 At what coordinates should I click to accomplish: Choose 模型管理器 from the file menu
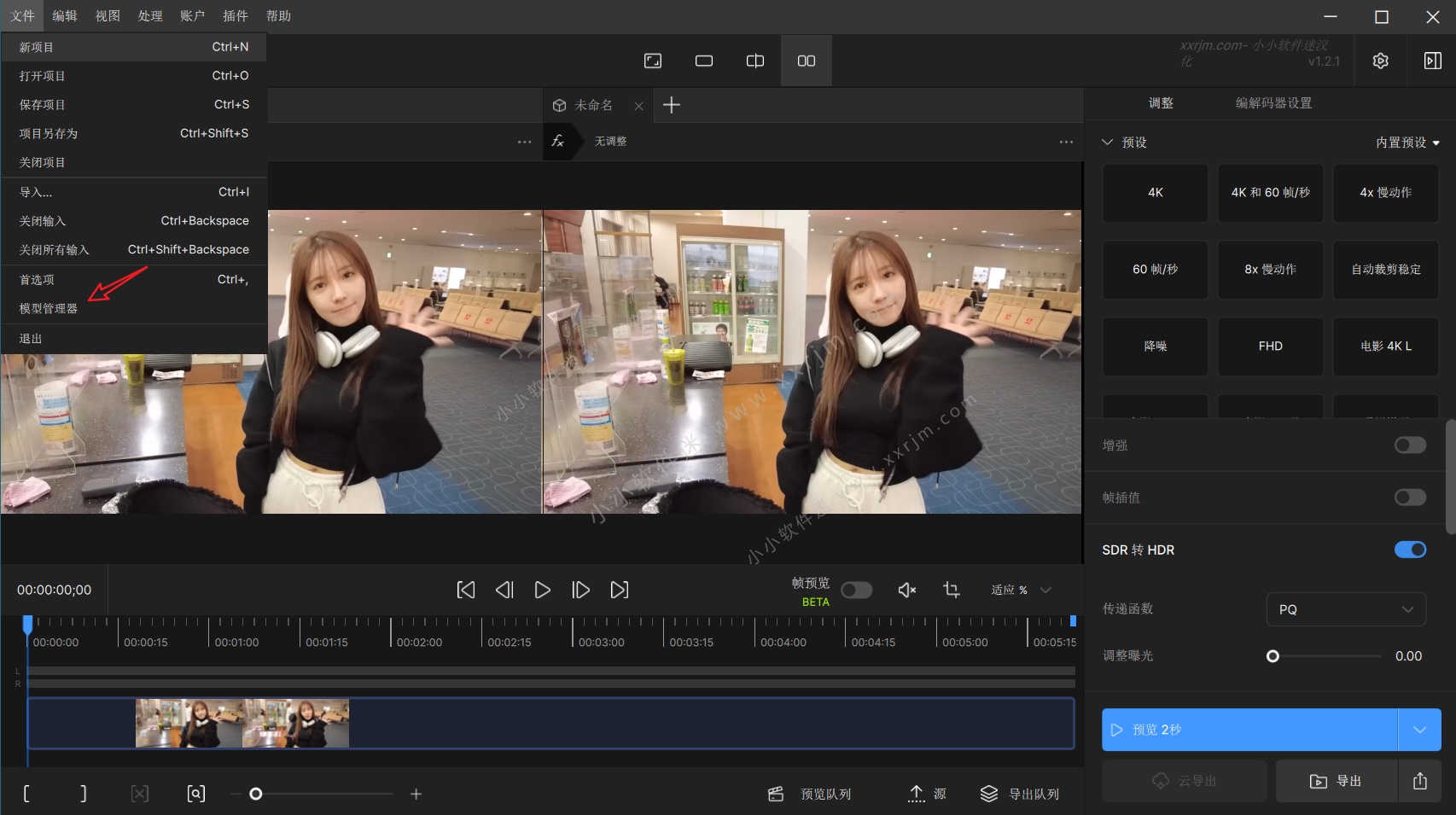coord(49,308)
